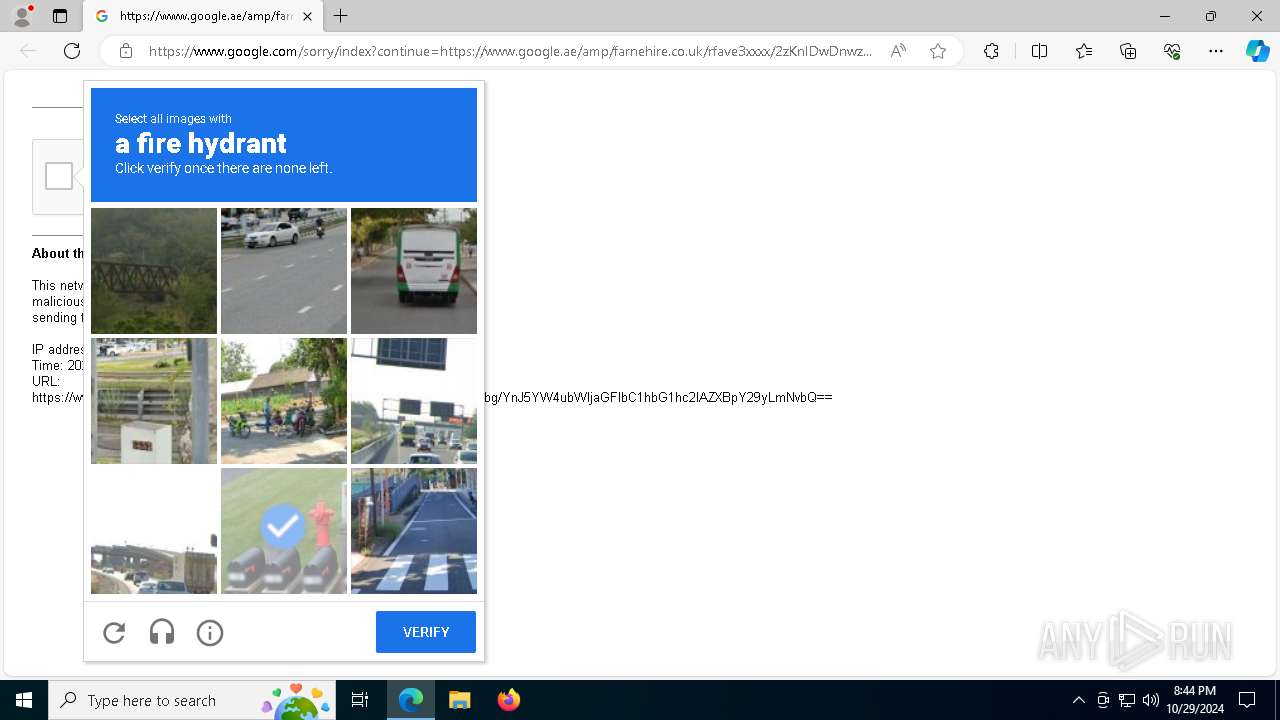This screenshot has height=720, width=1280.
Task: Switch to the google.ae tab
Action: 203,16
